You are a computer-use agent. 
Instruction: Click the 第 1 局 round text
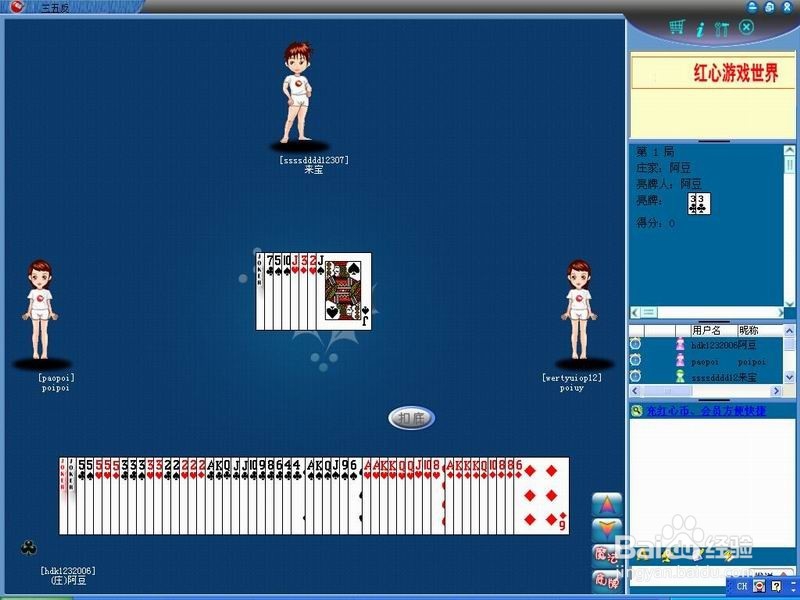point(655,152)
